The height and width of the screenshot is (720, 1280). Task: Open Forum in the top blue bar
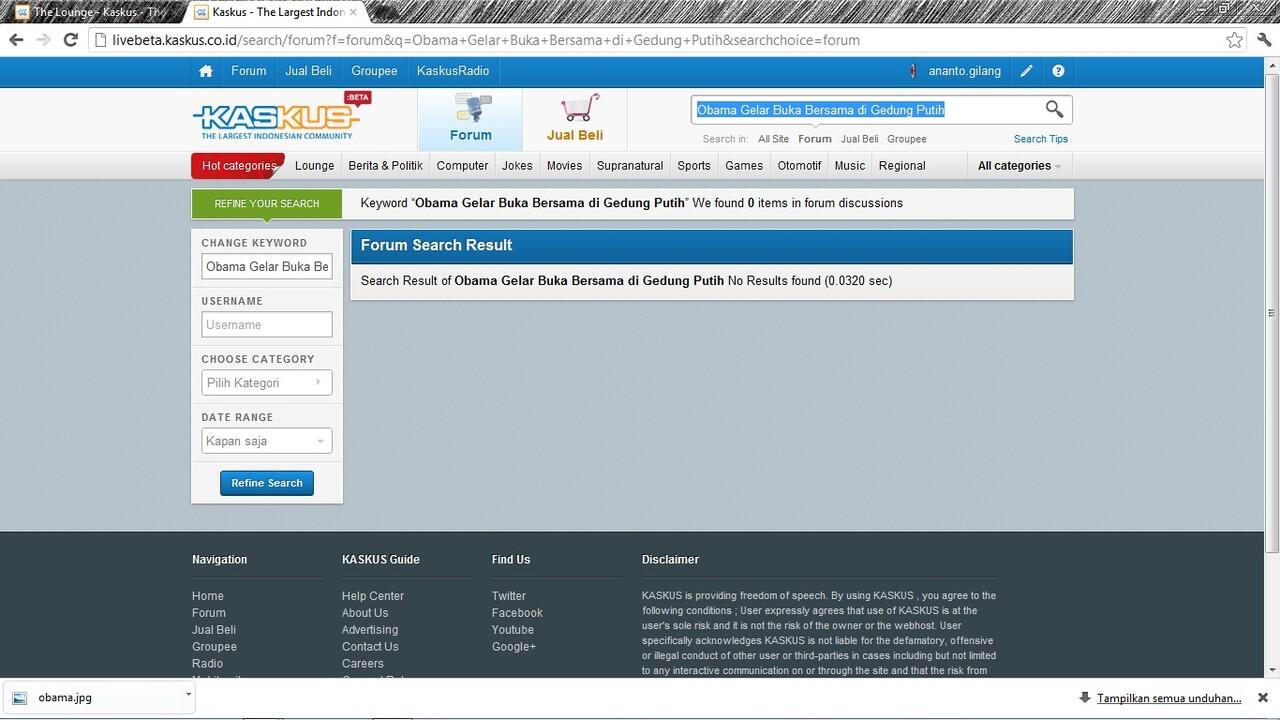[249, 71]
